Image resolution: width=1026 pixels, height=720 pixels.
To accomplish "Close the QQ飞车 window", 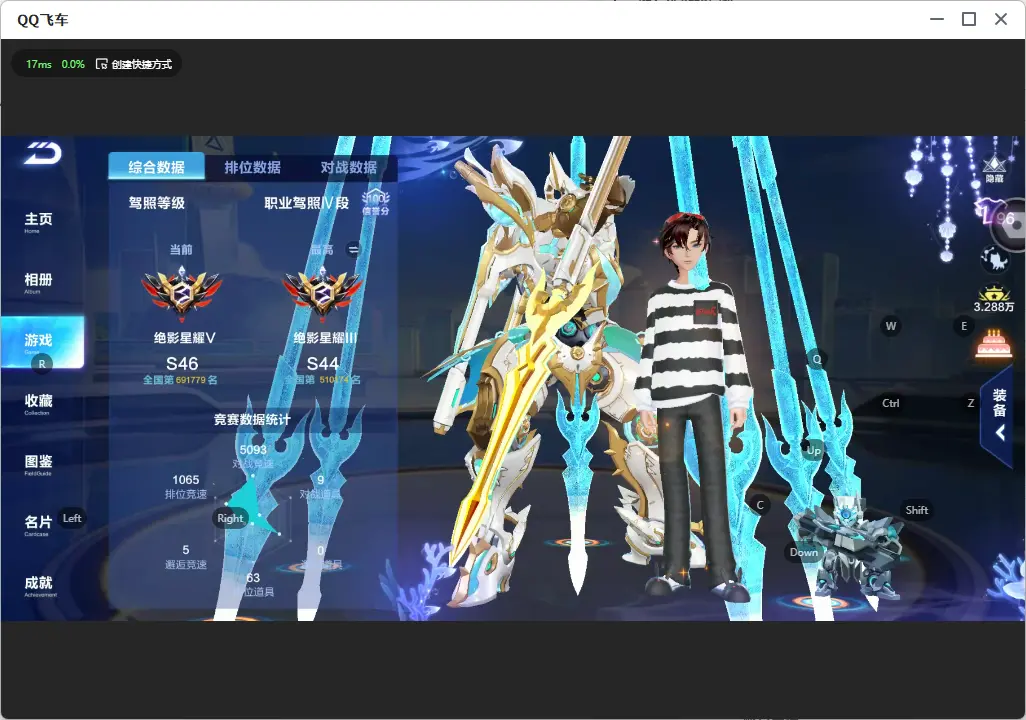I will pyautogui.click(x=1001, y=20).
